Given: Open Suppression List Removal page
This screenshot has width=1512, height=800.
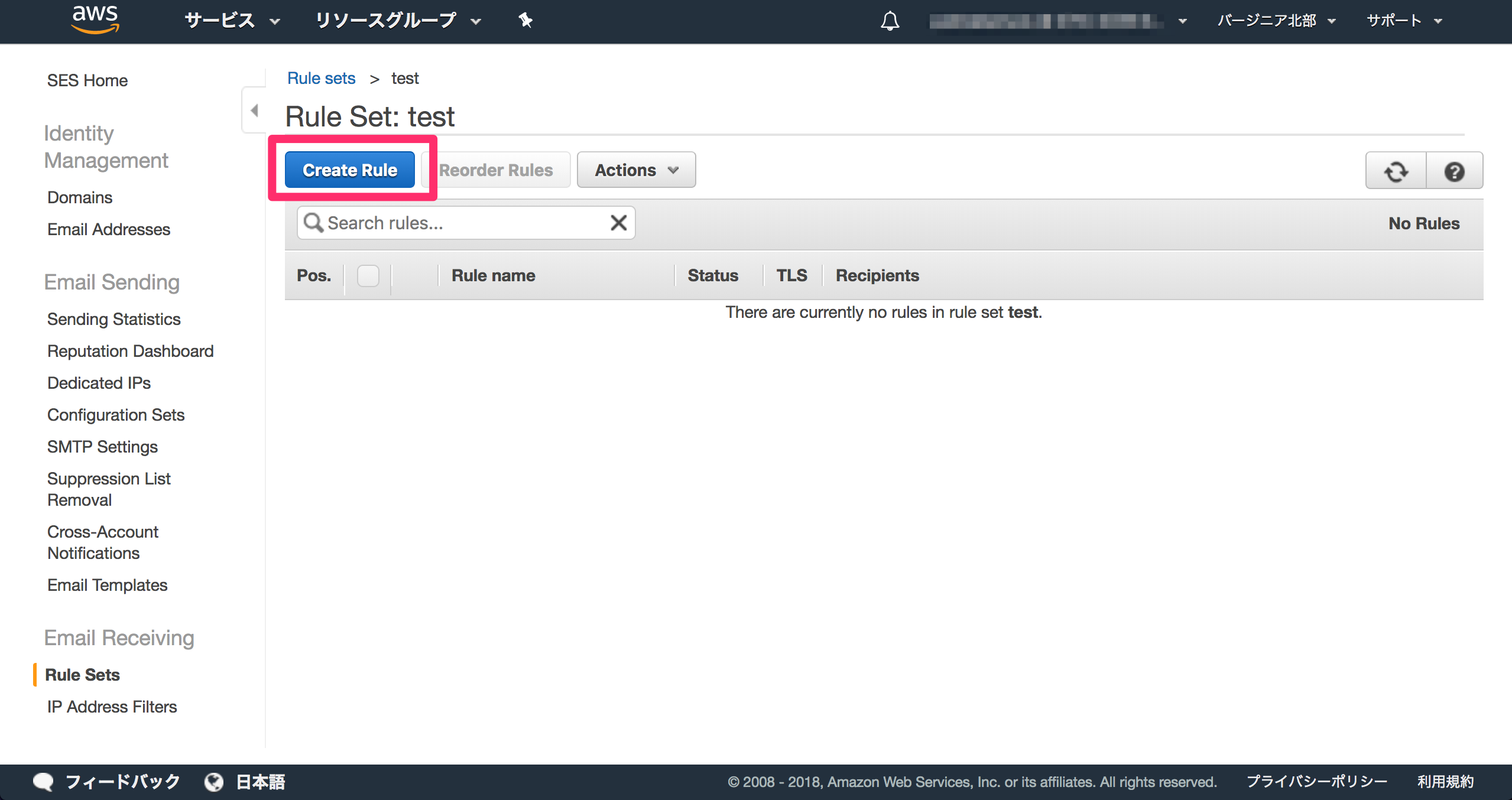Looking at the screenshot, I should point(109,489).
